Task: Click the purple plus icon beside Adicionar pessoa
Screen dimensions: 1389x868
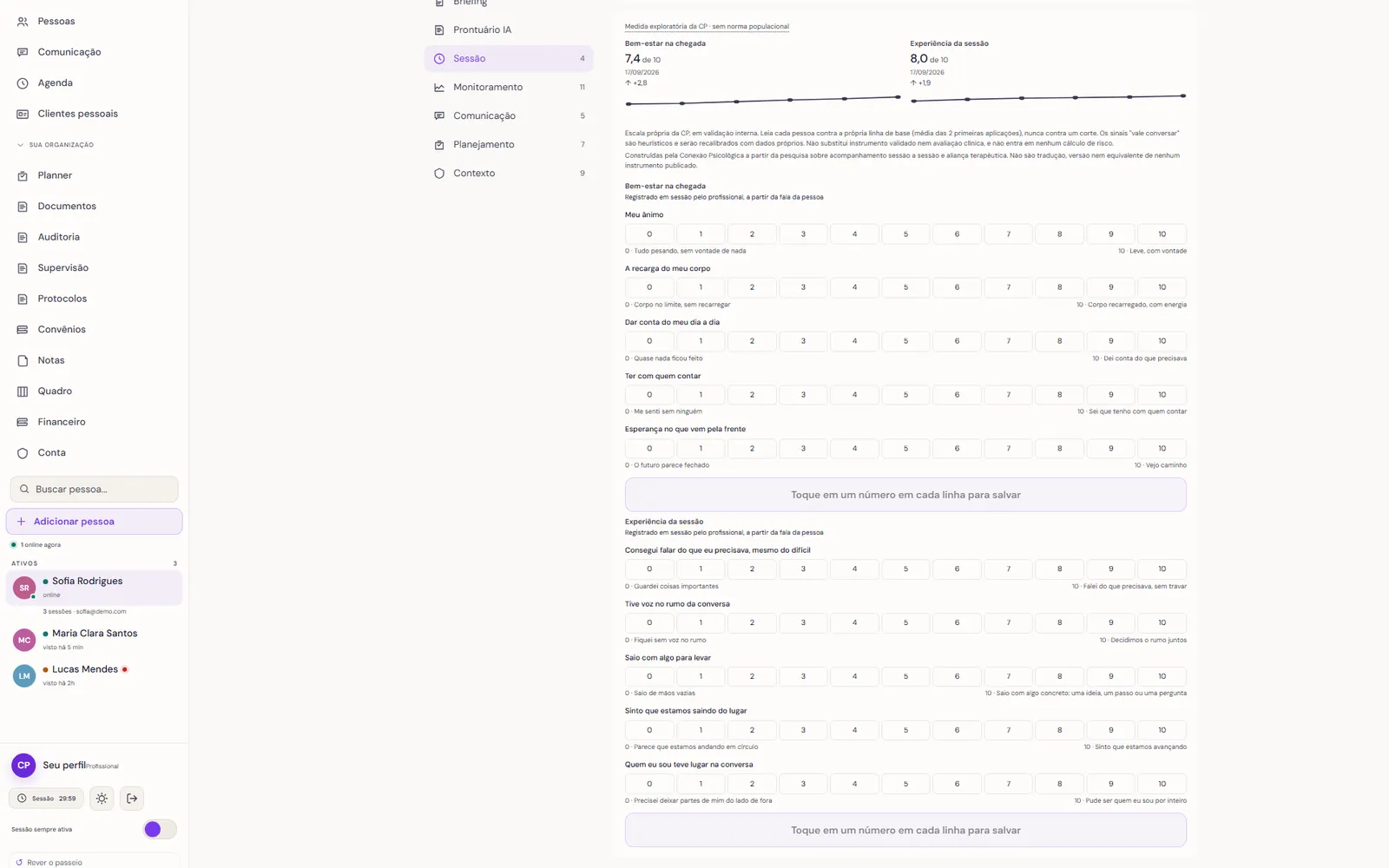Action: [21, 522]
